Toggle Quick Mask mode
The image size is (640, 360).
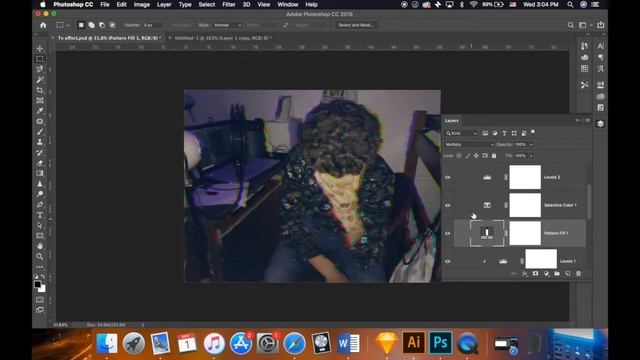tap(40, 300)
